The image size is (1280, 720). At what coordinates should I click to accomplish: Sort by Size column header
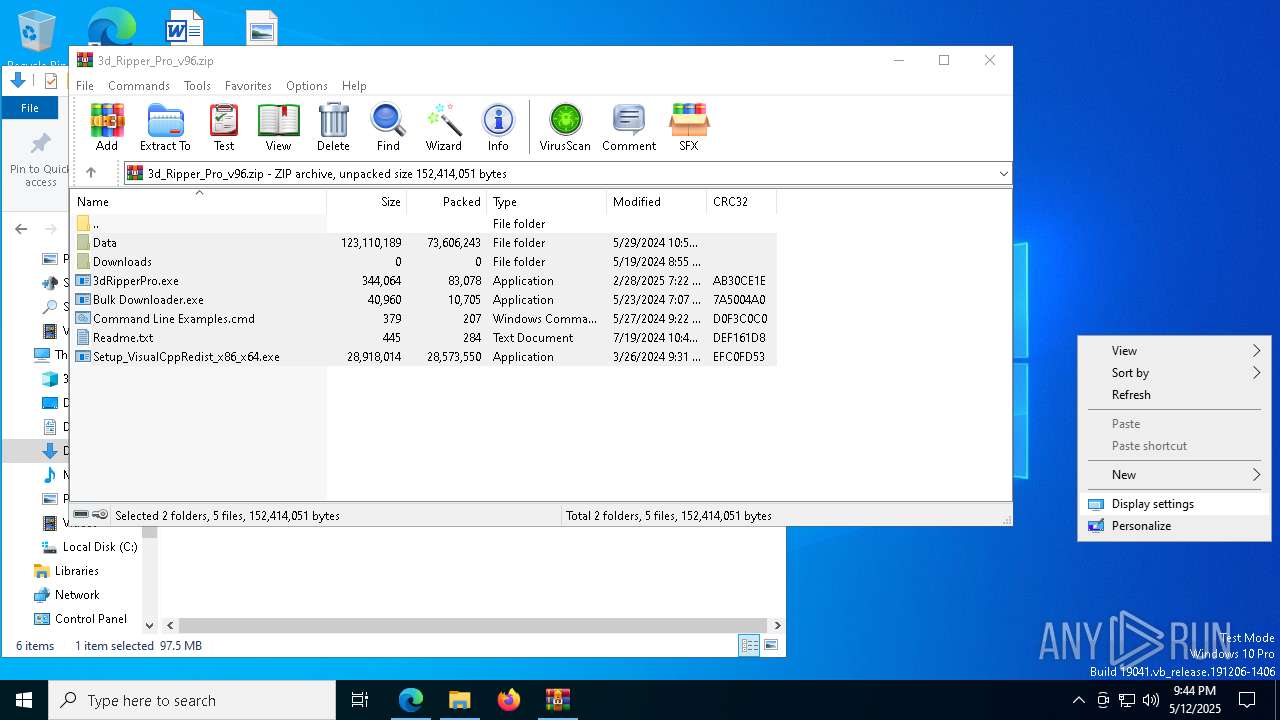[x=366, y=201]
